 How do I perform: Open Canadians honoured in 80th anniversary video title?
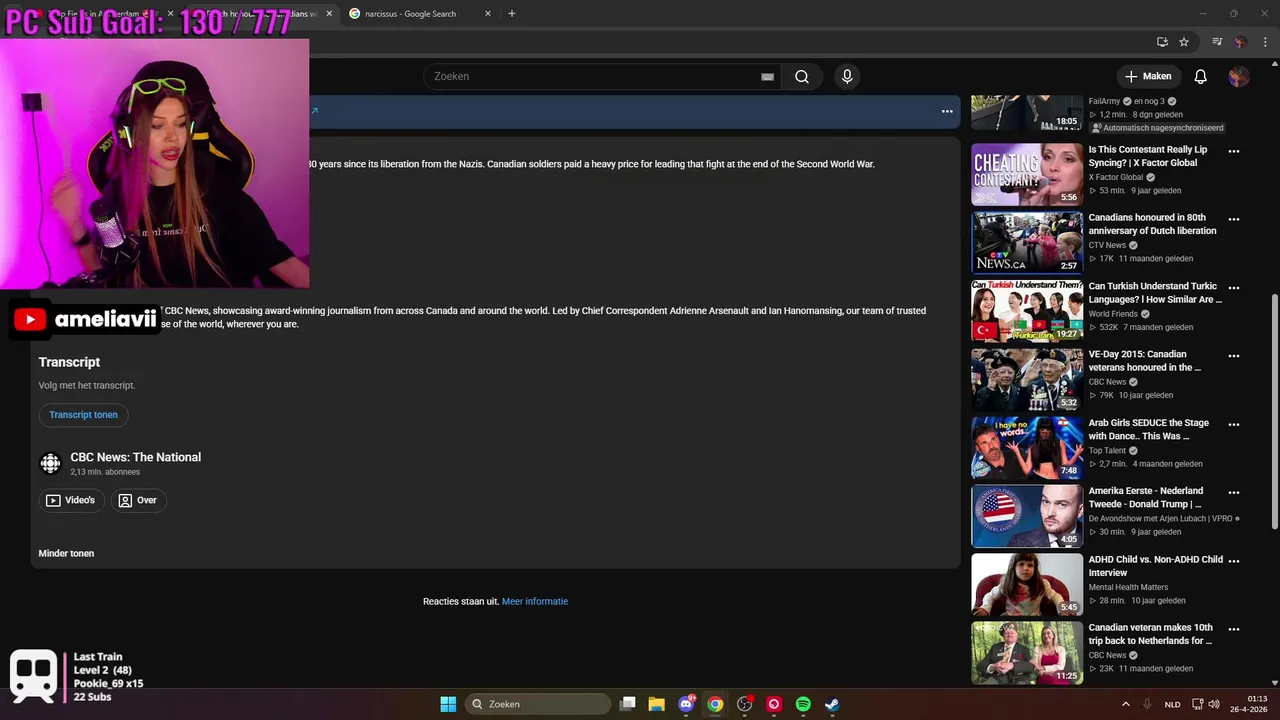(1153, 224)
